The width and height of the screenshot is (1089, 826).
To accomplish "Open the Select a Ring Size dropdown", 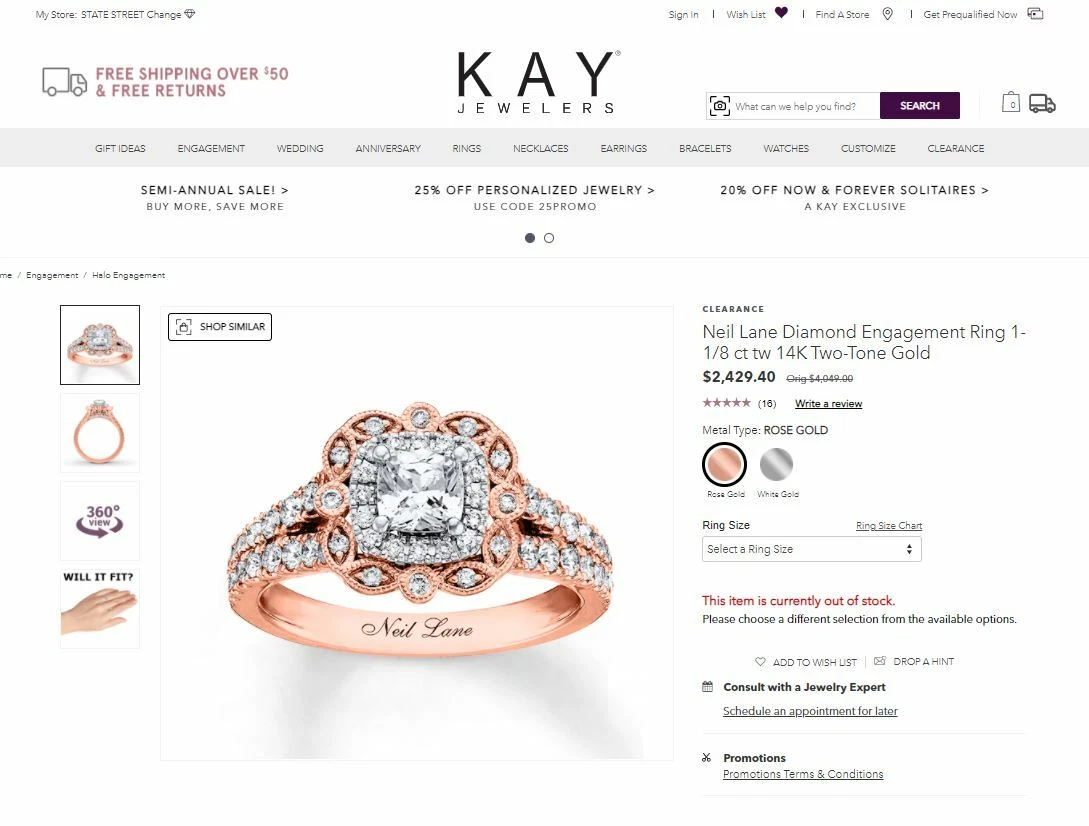I will click(x=812, y=549).
